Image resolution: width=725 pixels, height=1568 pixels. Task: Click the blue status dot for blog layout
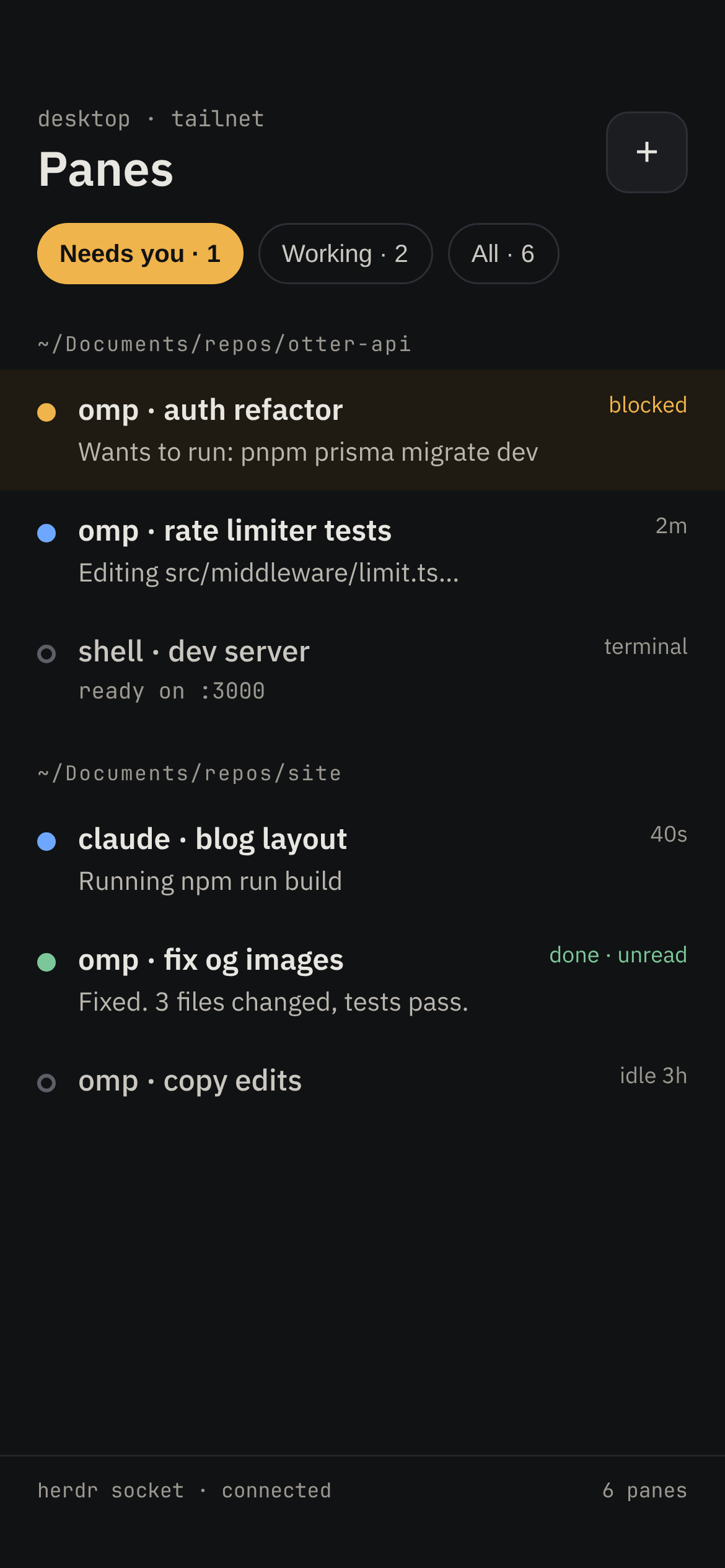pyautogui.click(x=46, y=842)
